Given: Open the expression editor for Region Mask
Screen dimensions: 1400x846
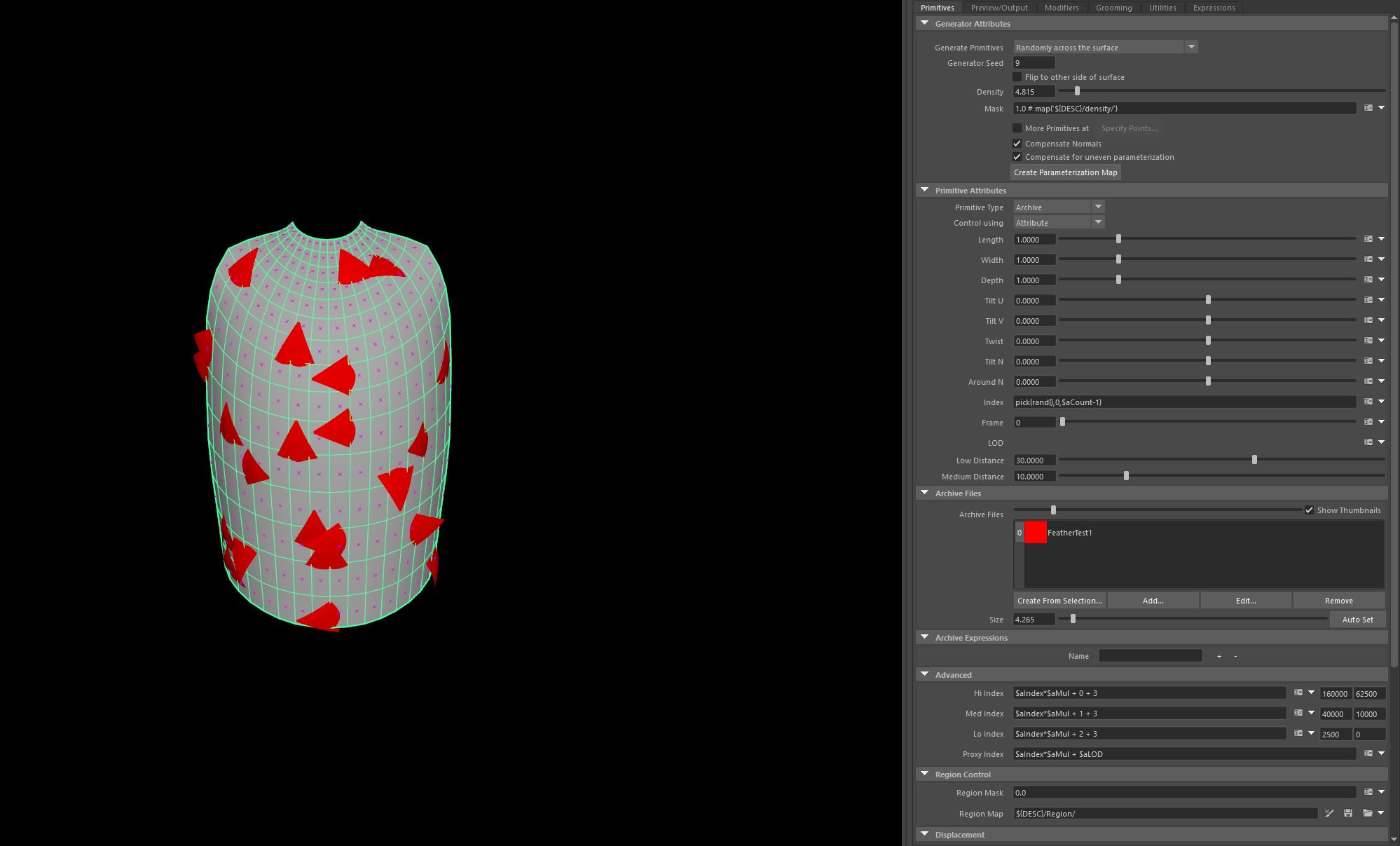Looking at the screenshot, I should tap(1367, 792).
